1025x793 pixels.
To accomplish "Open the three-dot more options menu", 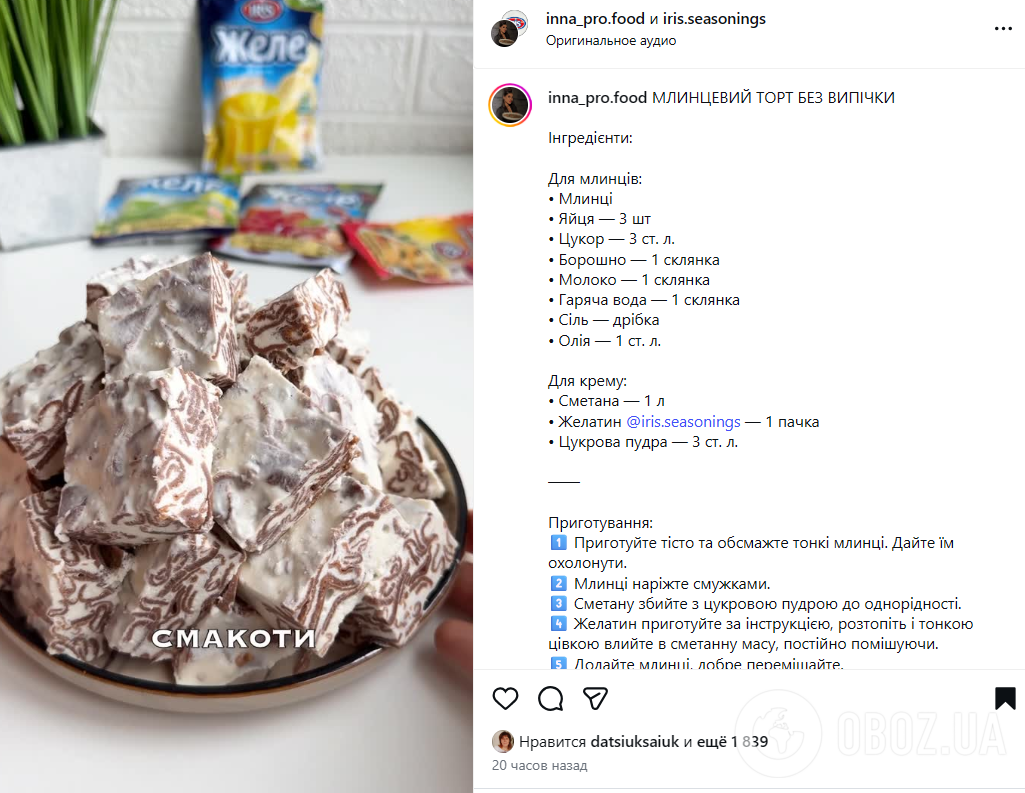I will (x=1003, y=29).
